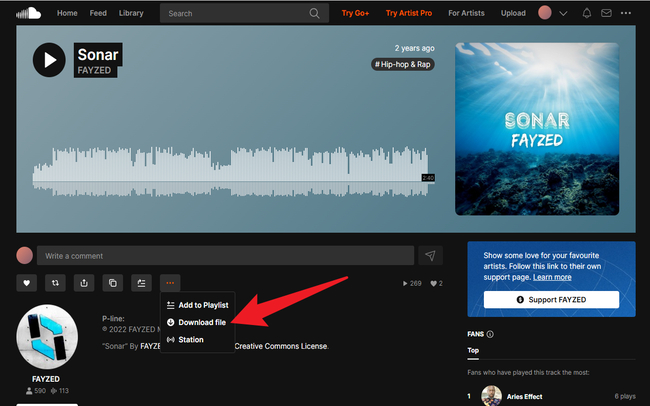Open the Home page
Image resolution: width=650 pixels, height=406 pixels.
(x=67, y=13)
